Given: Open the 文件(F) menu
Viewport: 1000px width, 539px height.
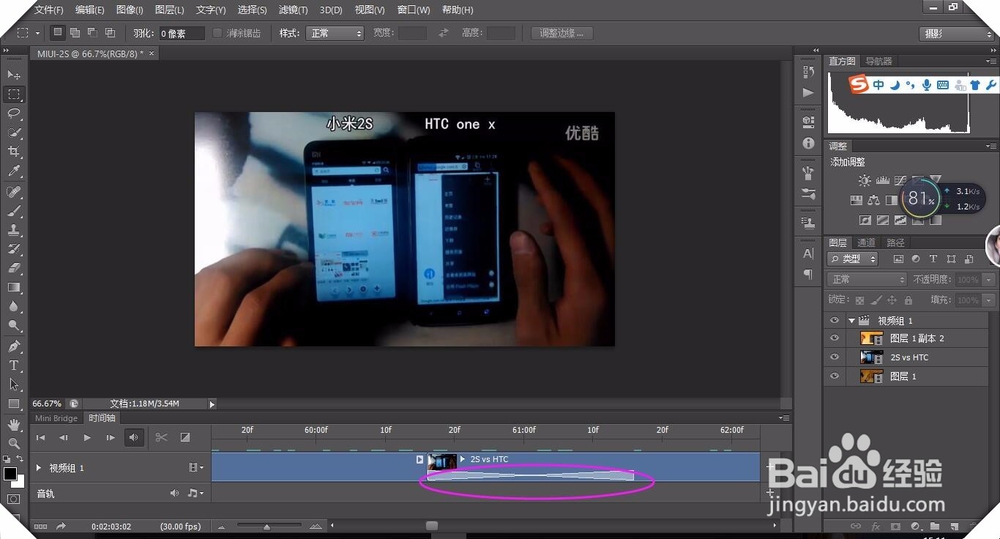Looking at the screenshot, I should [48, 10].
